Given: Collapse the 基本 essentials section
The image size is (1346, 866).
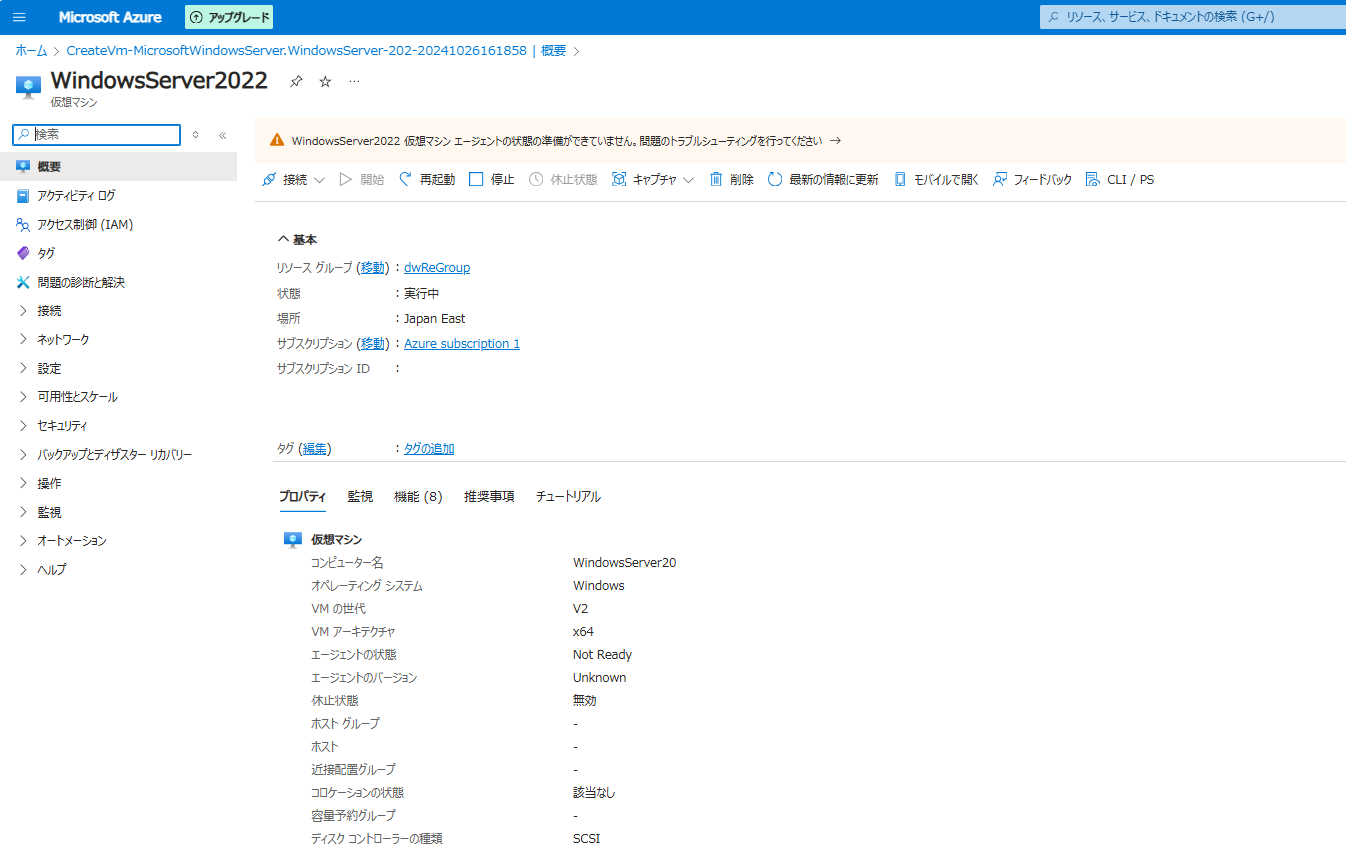Looking at the screenshot, I should click(297, 240).
